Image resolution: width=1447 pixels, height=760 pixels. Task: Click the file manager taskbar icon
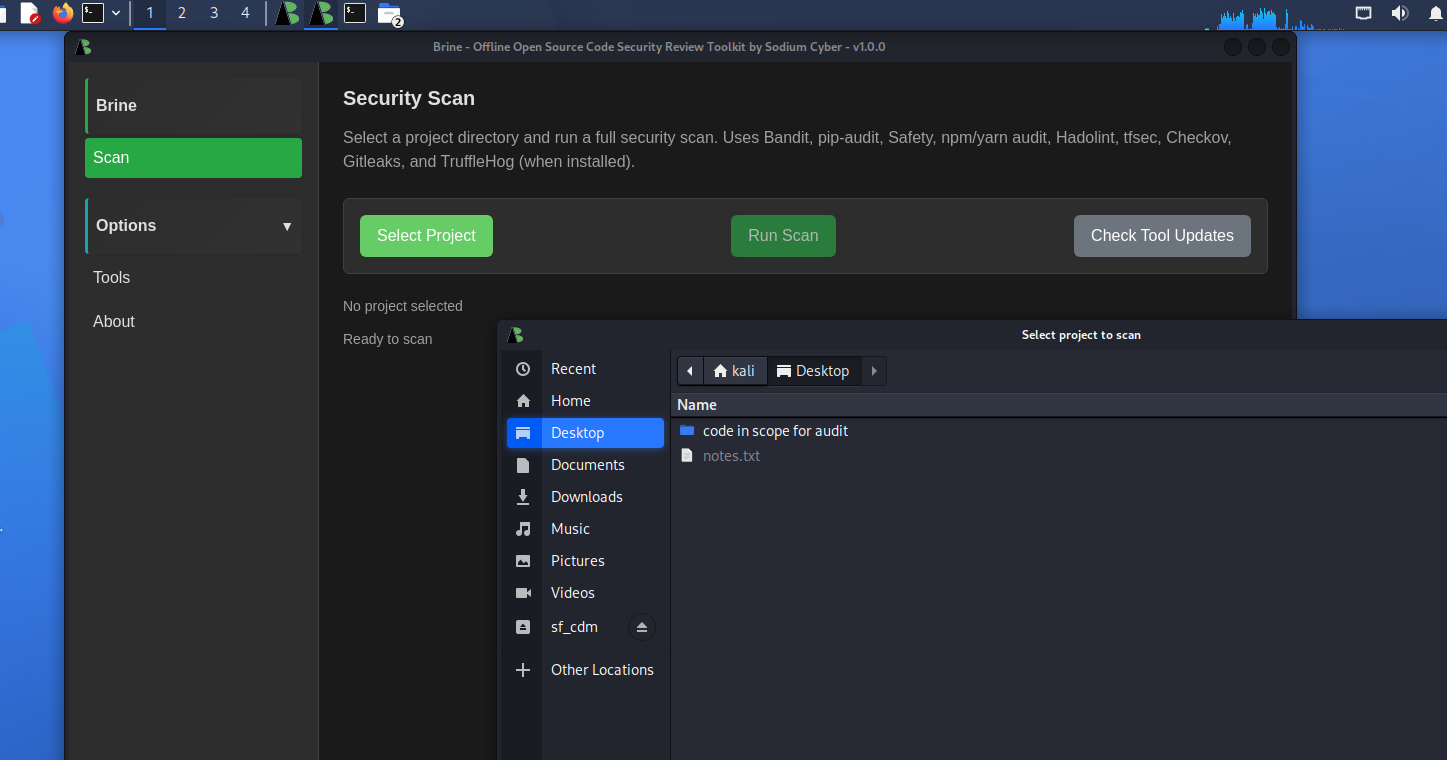click(x=389, y=13)
